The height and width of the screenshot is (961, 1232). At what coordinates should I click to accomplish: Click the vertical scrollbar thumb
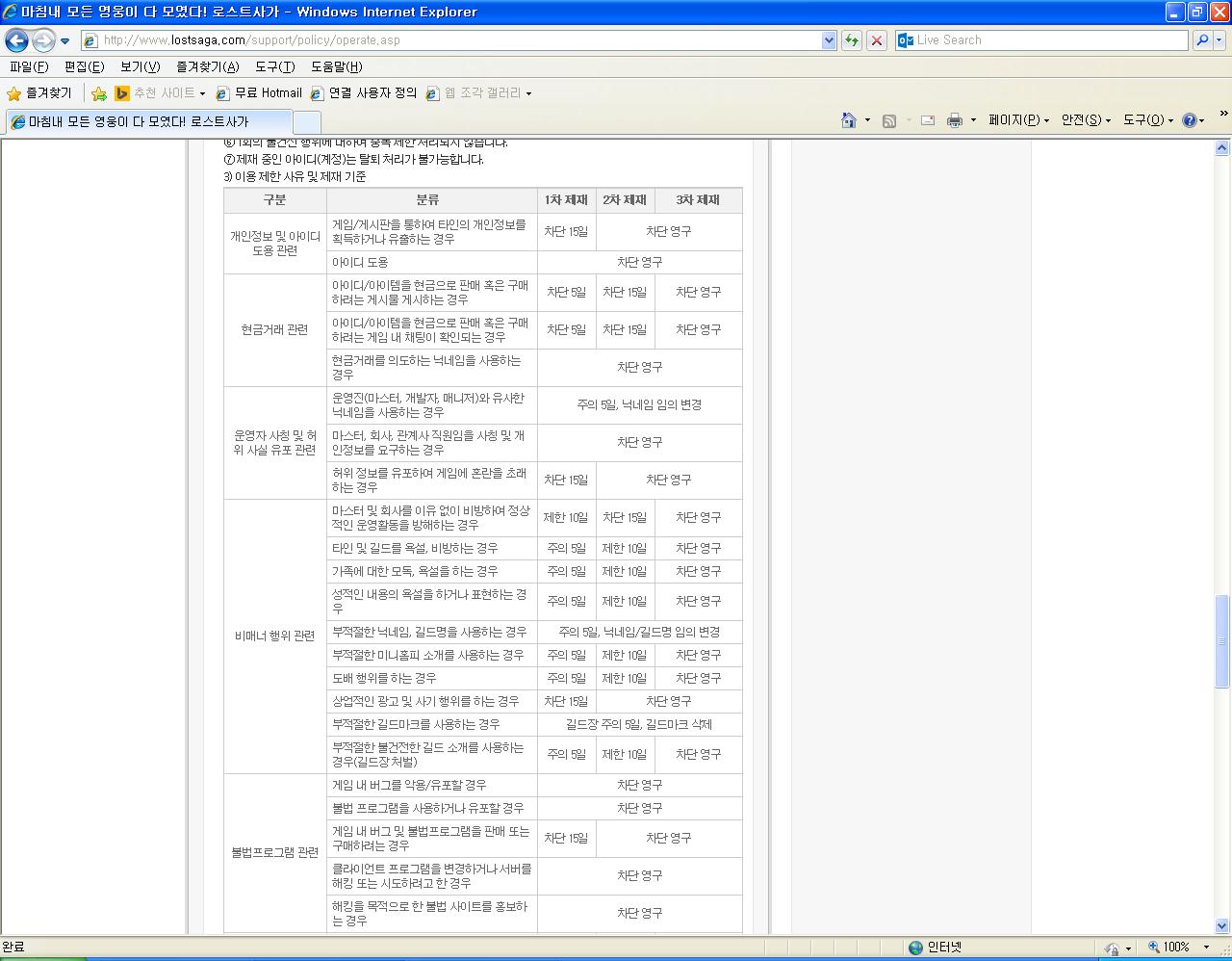[1222, 641]
